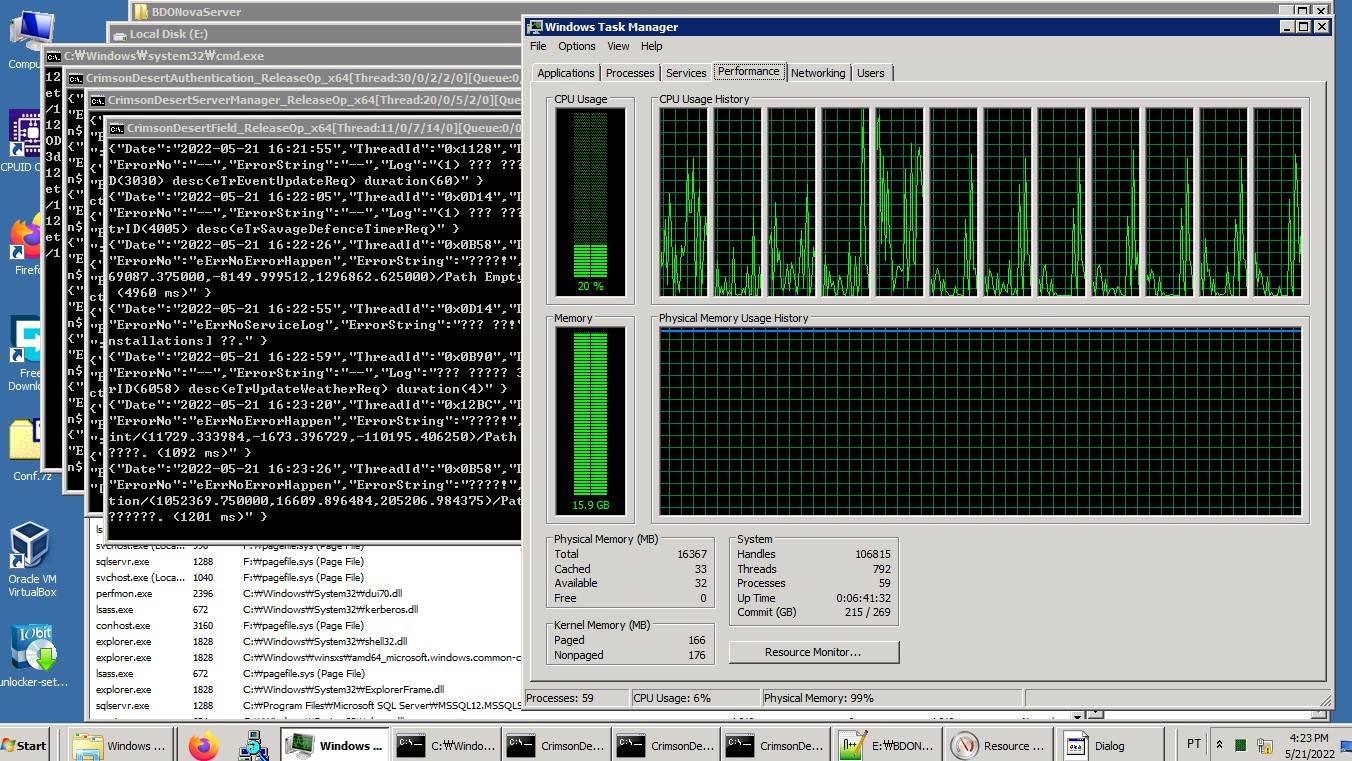Click the BDONovaServer window title
This screenshot has width=1352, height=761.
coord(195,12)
